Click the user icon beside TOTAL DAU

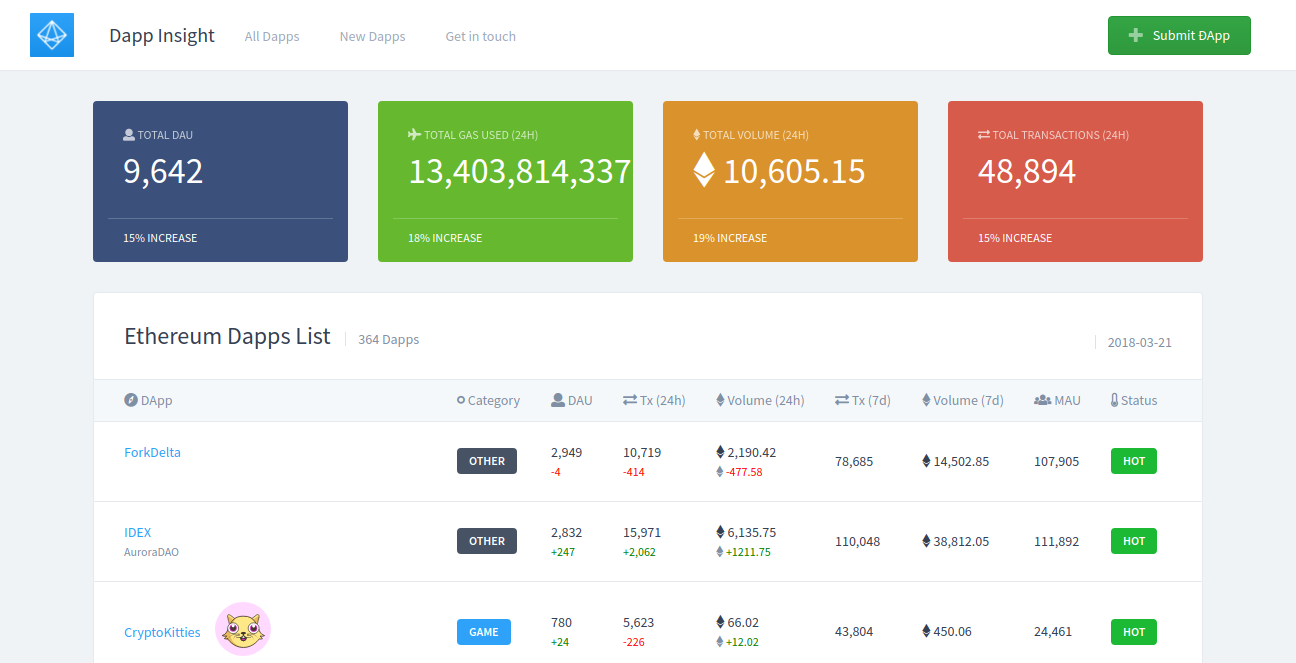[129, 135]
